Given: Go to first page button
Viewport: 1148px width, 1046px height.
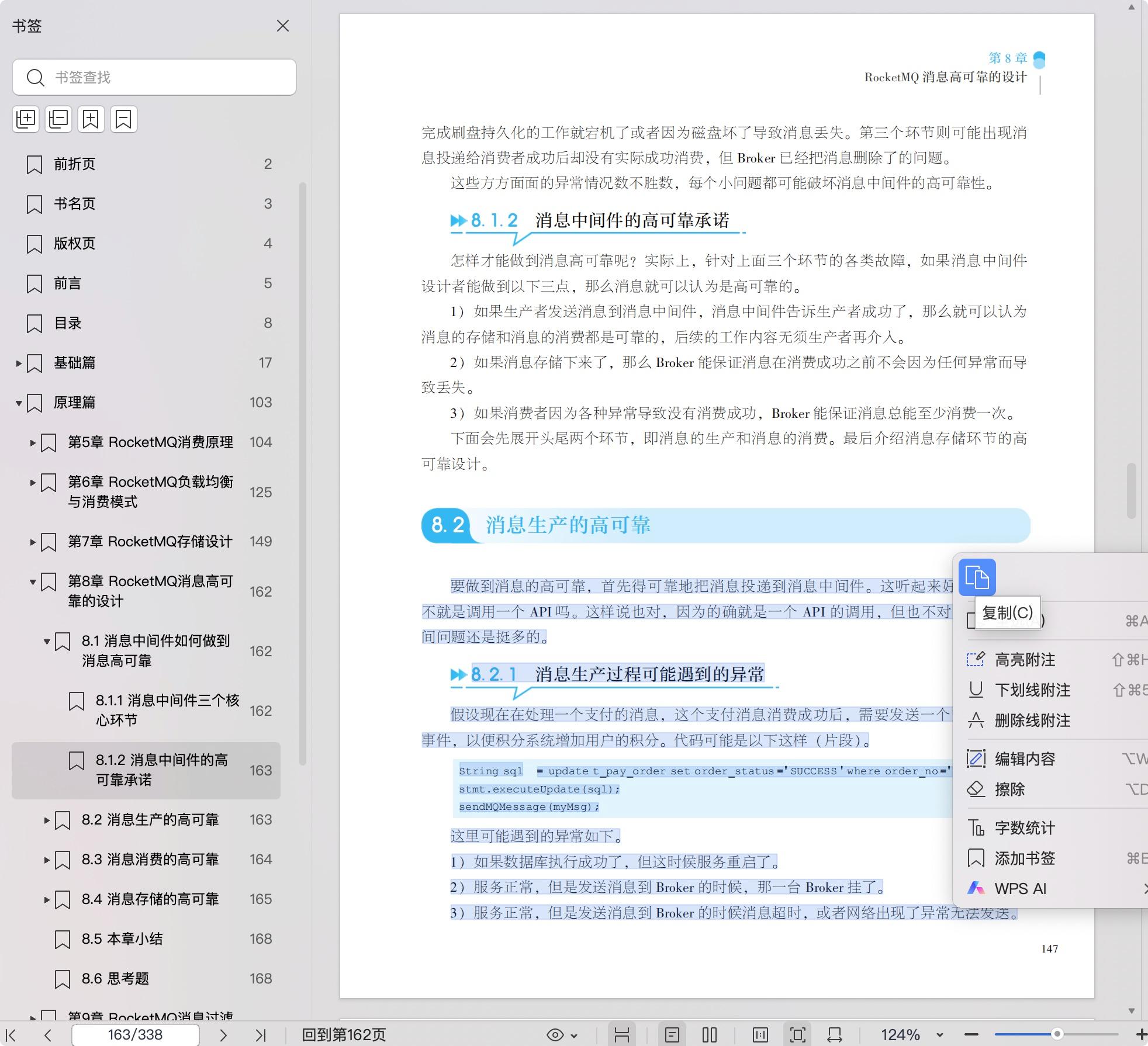Looking at the screenshot, I should (11, 1035).
